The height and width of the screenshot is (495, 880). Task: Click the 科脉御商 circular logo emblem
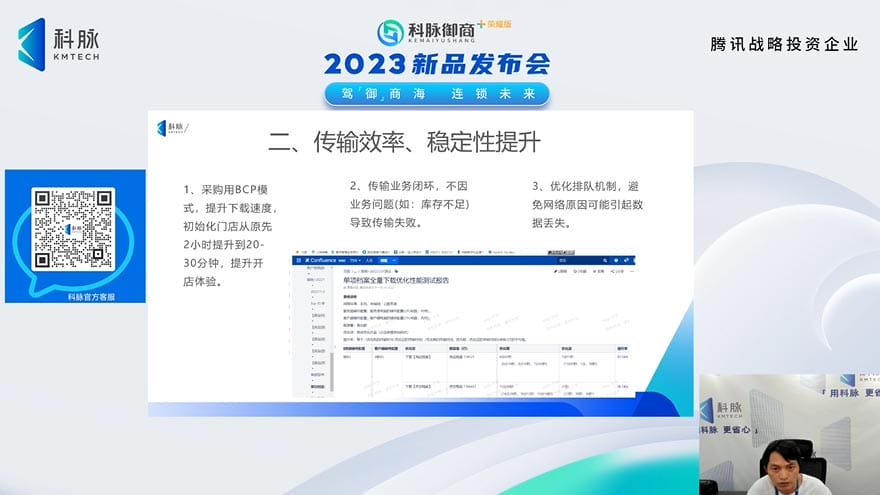click(390, 33)
